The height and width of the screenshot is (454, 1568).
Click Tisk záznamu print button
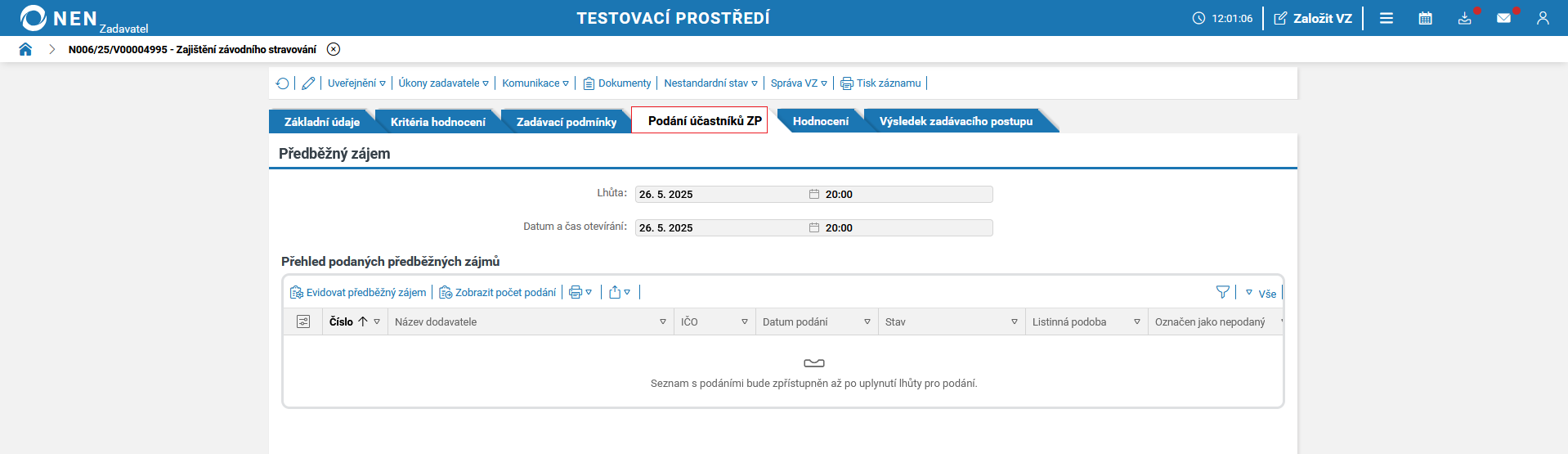[x=880, y=83]
